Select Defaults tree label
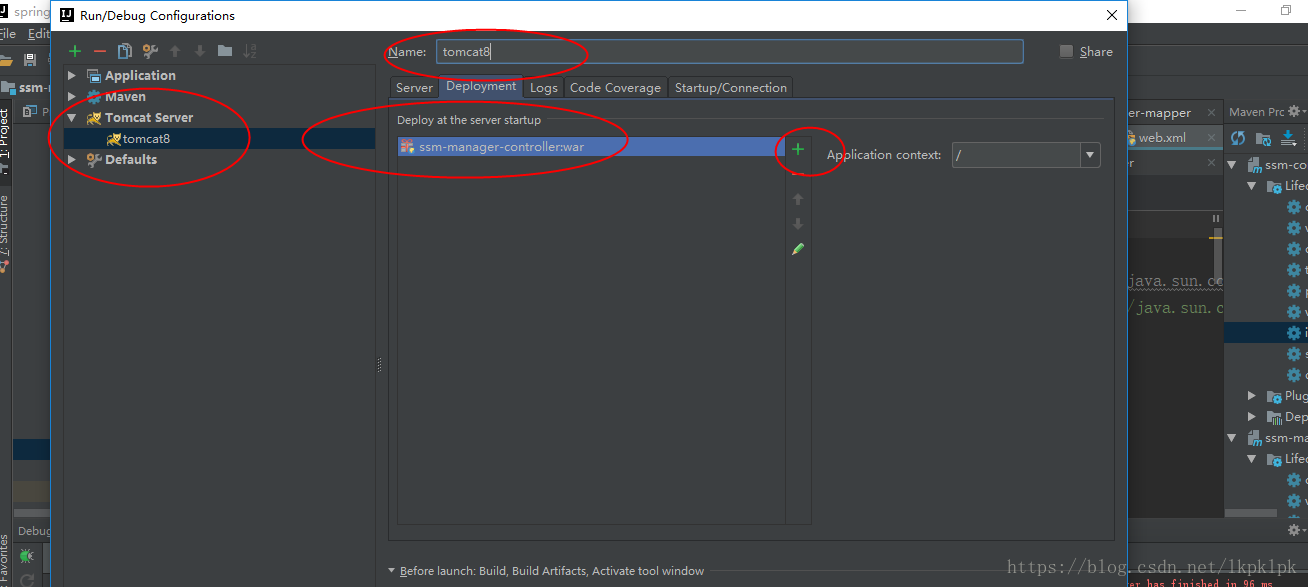This screenshot has height=587, width=1308. 131,160
